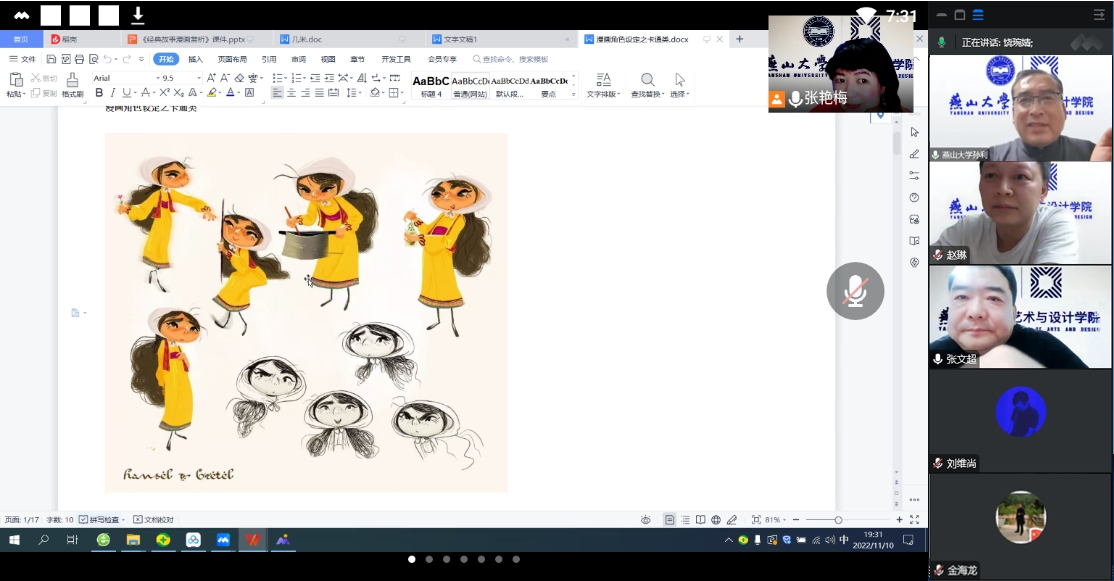Click the Format Painter (格式刷) icon
This screenshot has height=581, width=1114.
tap(72, 84)
